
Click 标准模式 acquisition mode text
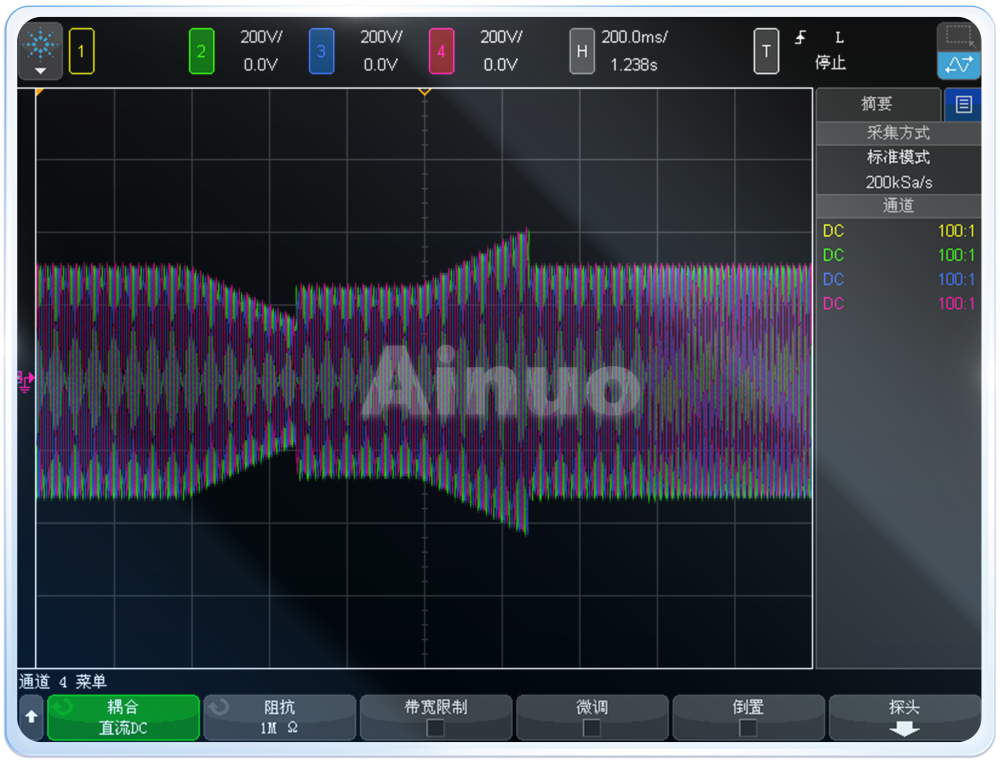tap(899, 157)
